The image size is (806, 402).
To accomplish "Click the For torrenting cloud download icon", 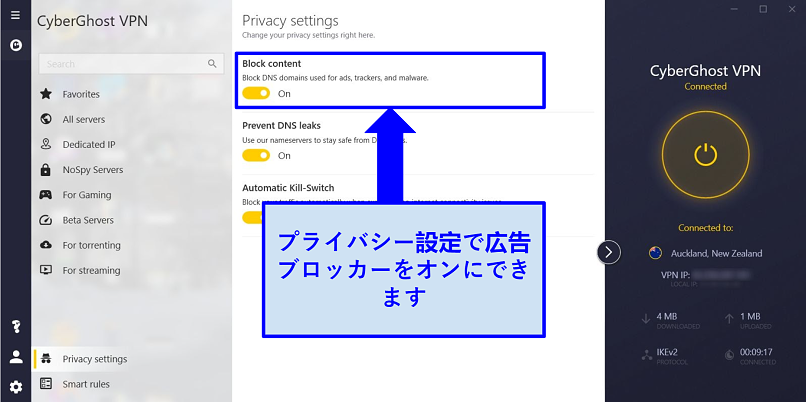I will [x=46, y=245].
